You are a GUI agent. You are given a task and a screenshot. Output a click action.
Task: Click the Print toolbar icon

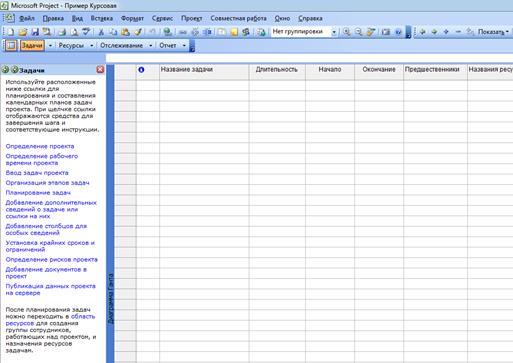pos(62,32)
